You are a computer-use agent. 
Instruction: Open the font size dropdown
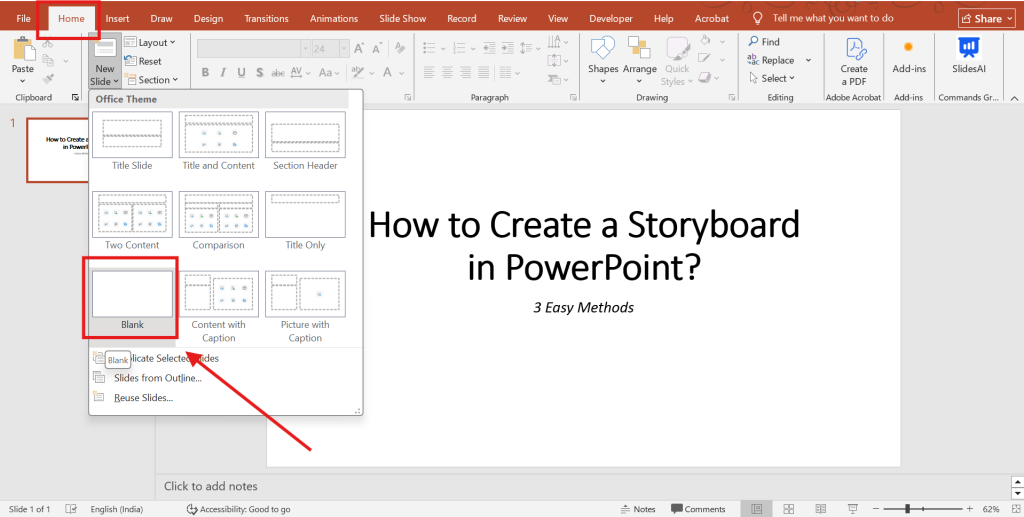344,49
